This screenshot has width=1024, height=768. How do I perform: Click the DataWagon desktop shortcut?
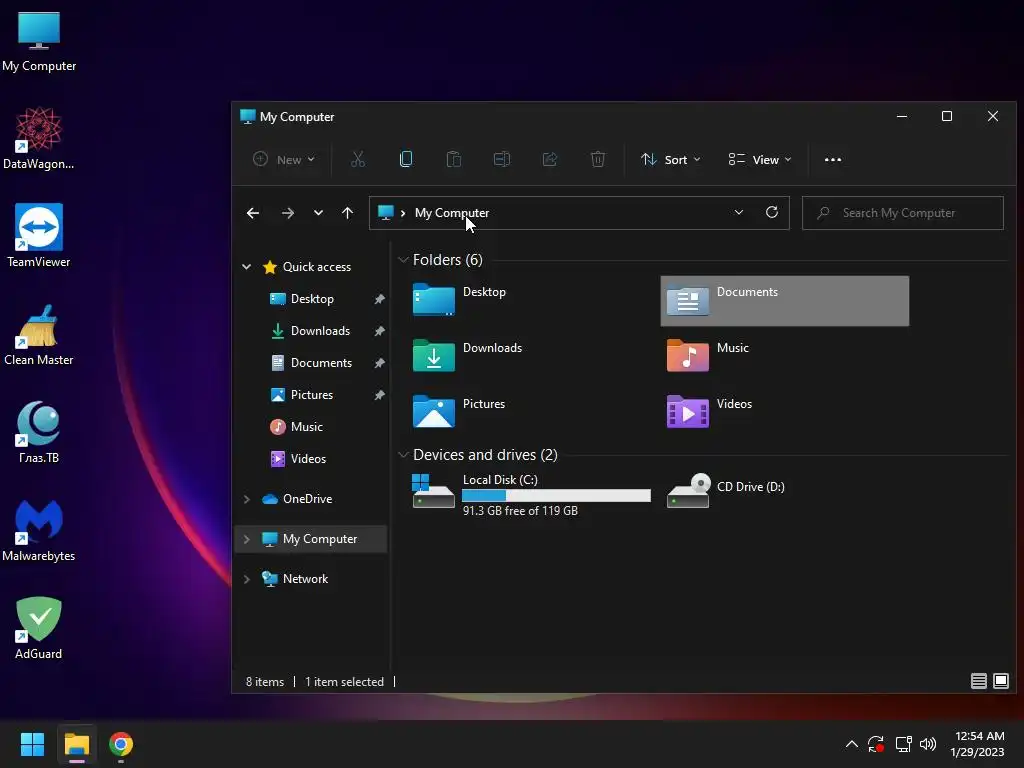click(39, 138)
